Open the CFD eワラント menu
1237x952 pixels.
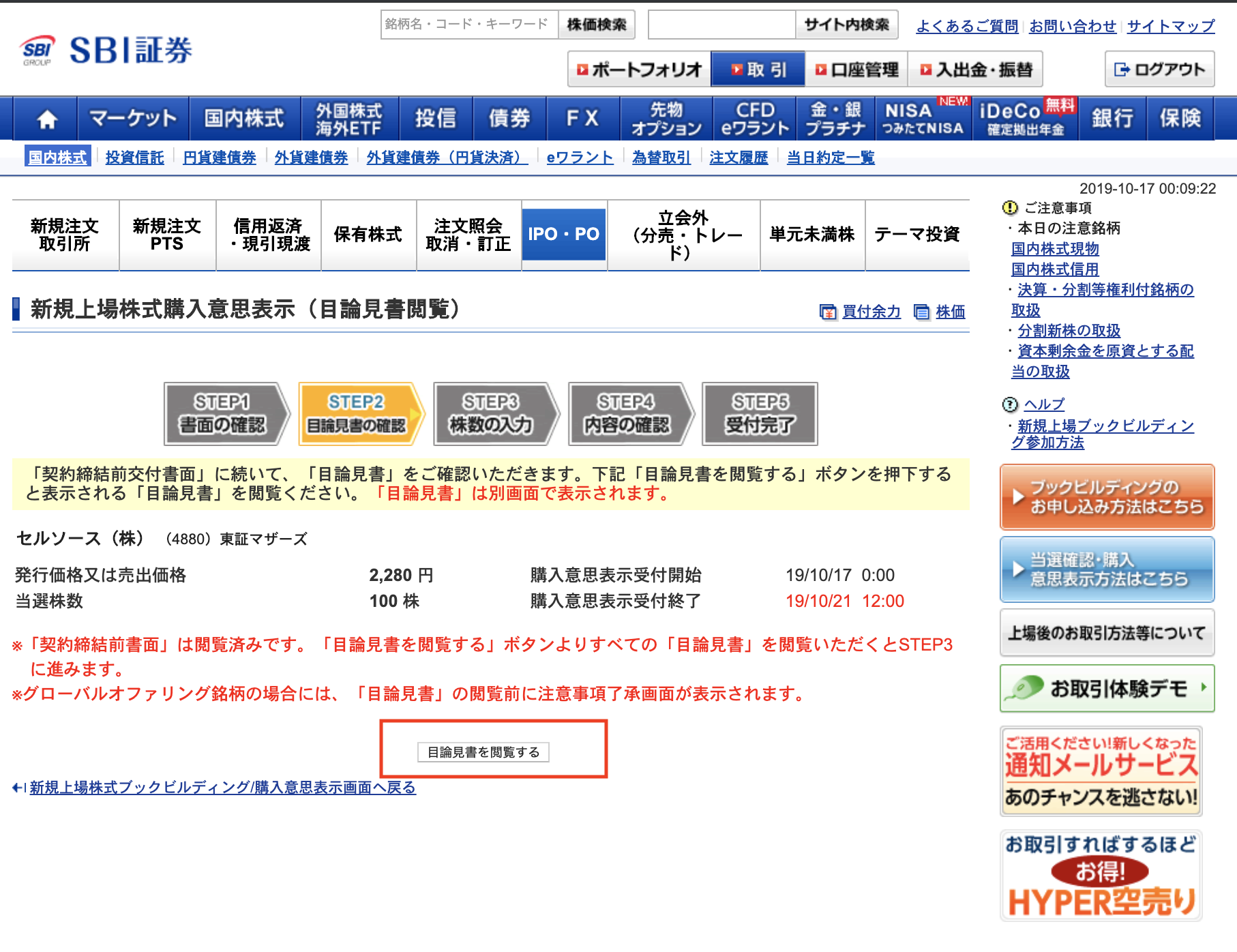click(x=754, y=119)
